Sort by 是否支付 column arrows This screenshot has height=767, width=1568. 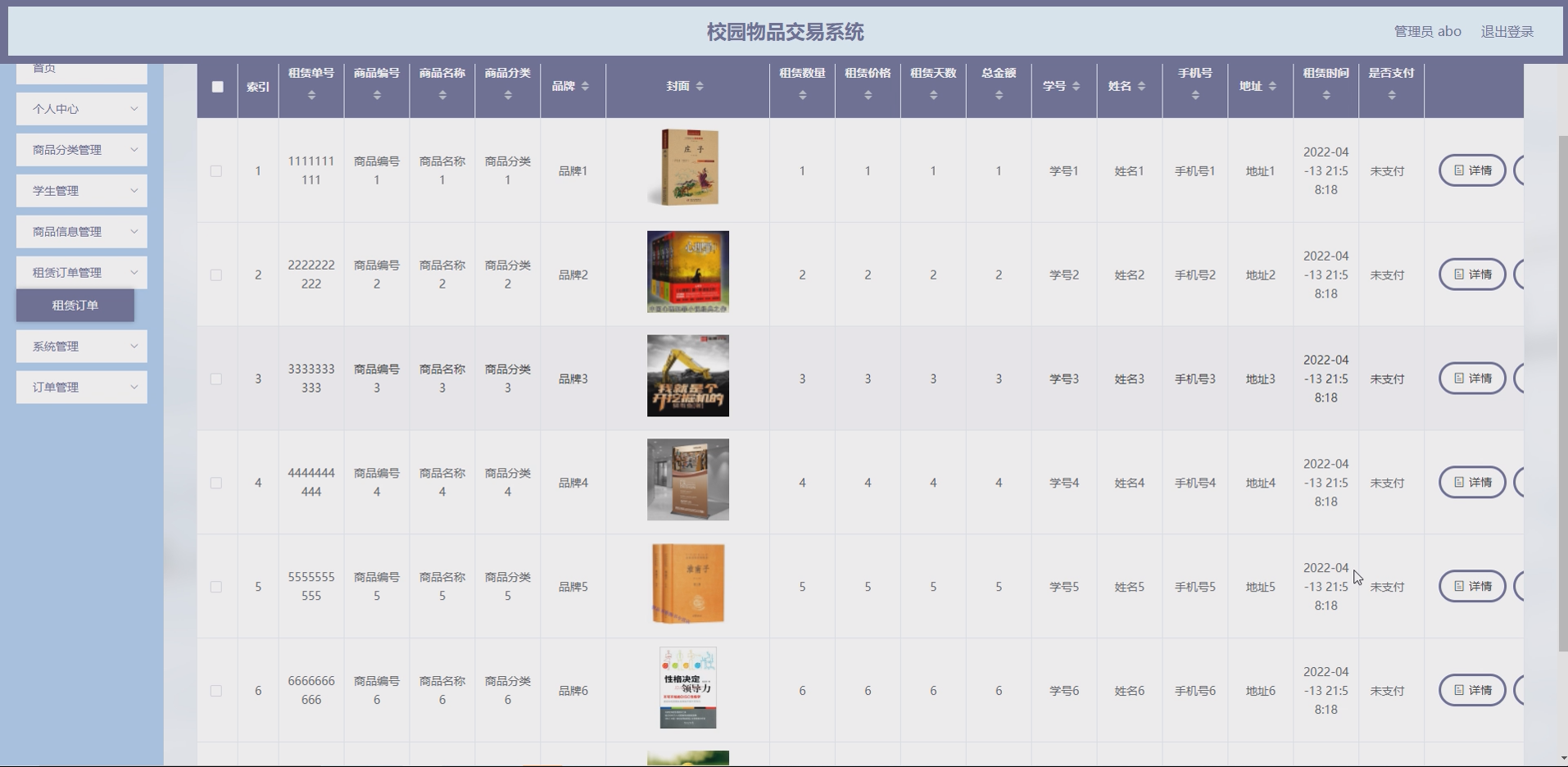pos(1392,95)
